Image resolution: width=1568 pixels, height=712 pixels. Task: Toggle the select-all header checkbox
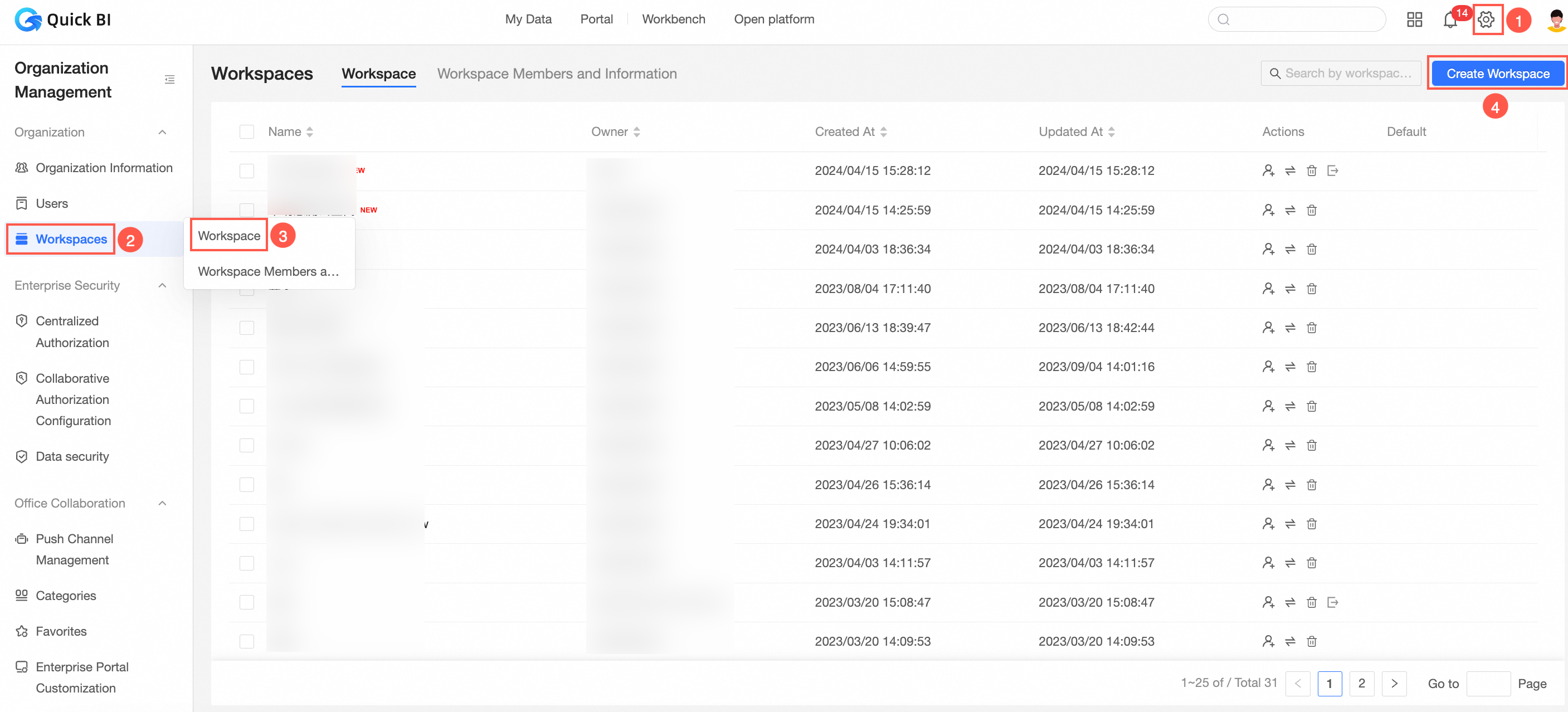pos(246,132)
